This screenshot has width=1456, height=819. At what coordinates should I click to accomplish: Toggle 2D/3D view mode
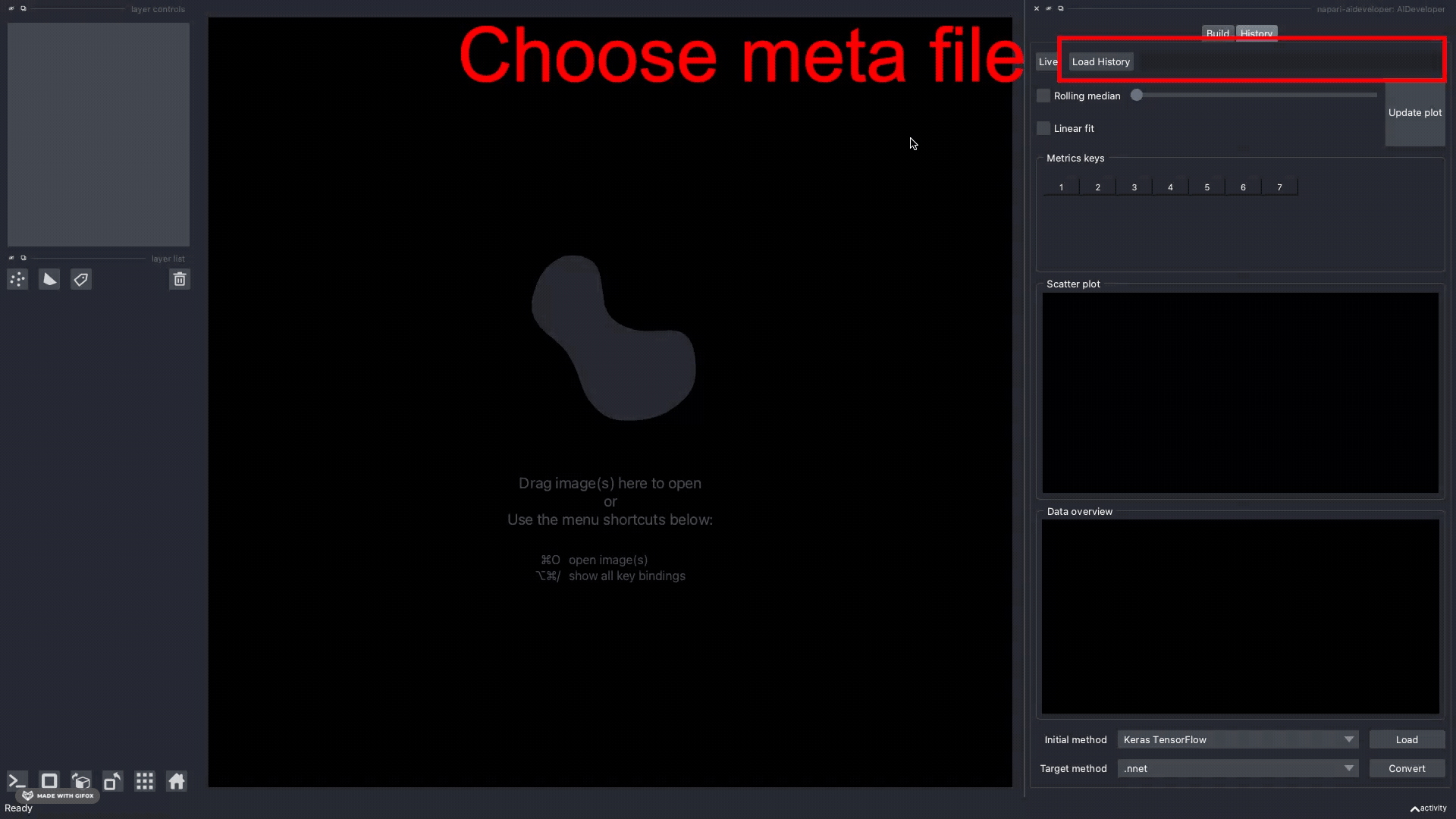click(49, 781)
